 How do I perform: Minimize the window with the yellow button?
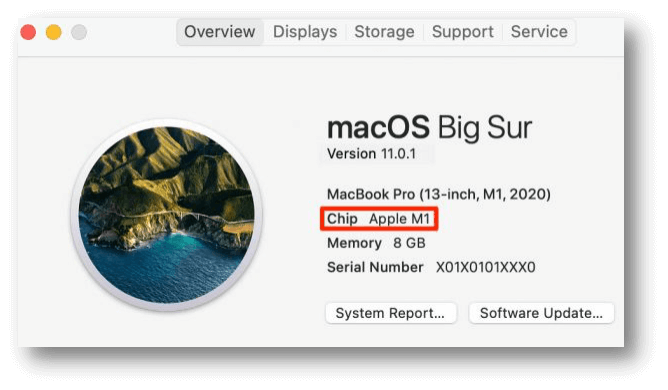54,32
